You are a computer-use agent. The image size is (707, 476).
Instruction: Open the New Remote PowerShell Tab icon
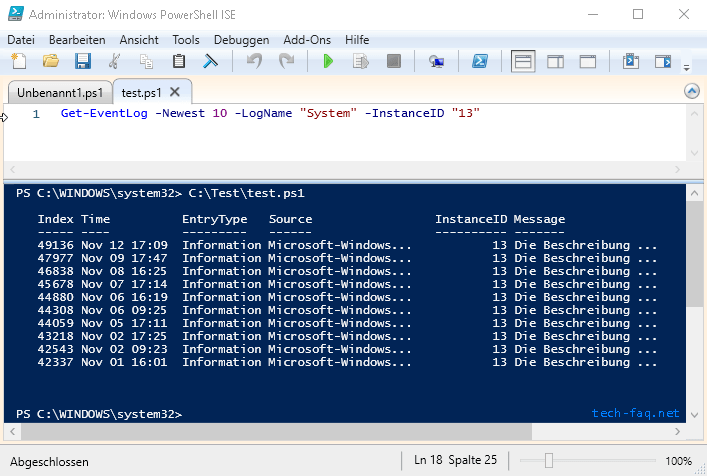[437, 62]
